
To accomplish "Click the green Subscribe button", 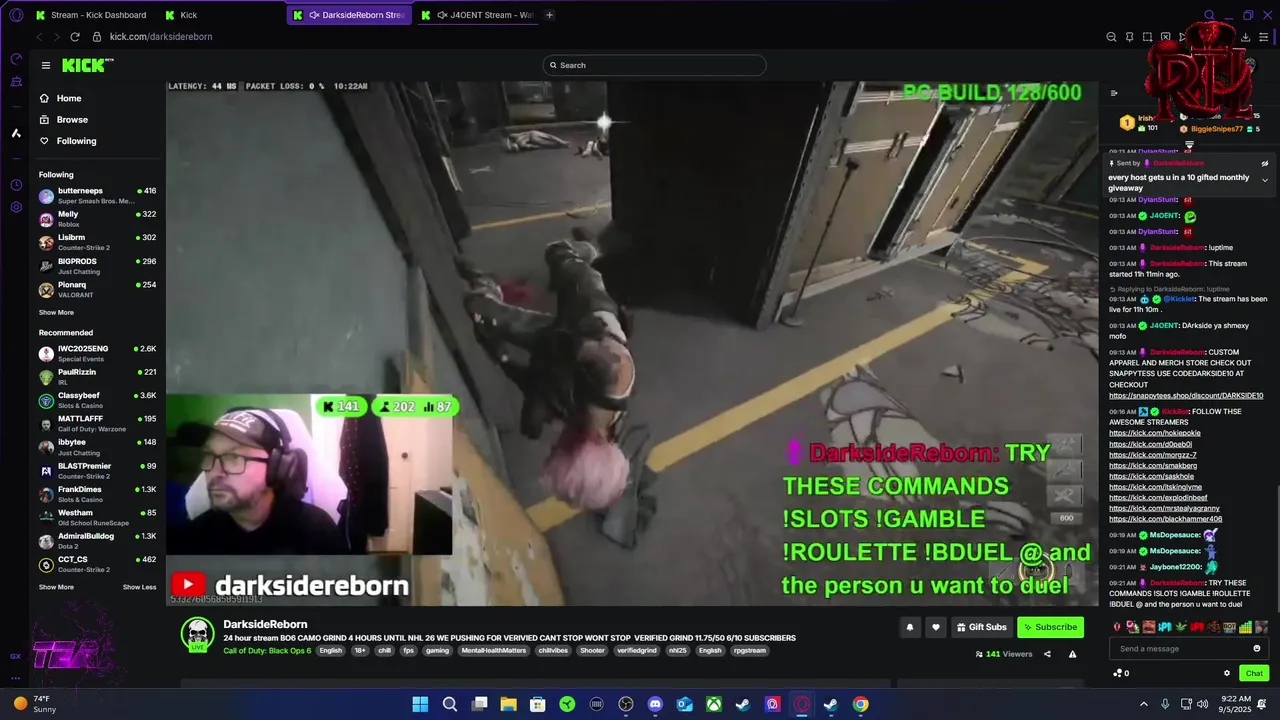I will (x=1050, y=627).
